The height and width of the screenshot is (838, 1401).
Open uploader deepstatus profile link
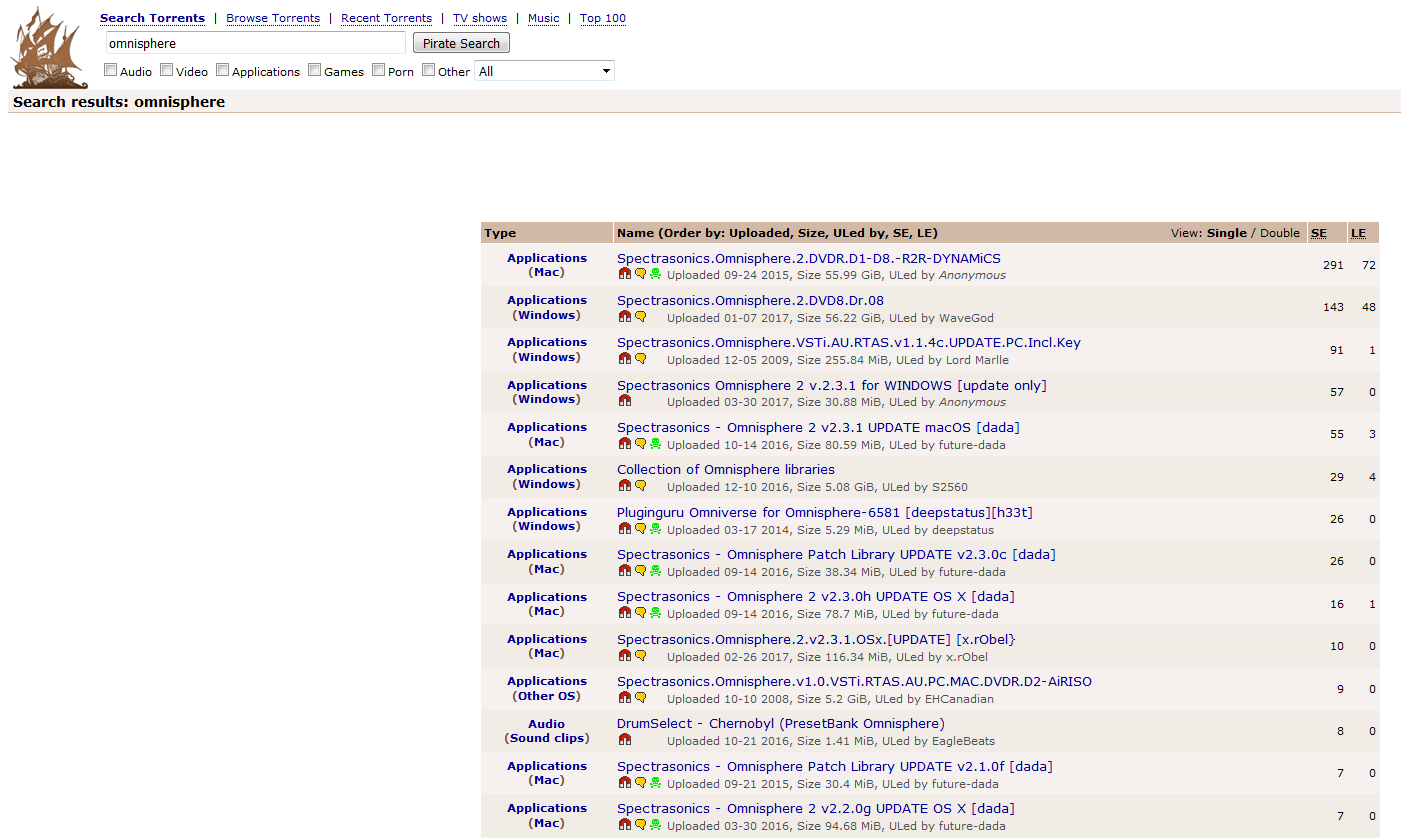(963, 530)
